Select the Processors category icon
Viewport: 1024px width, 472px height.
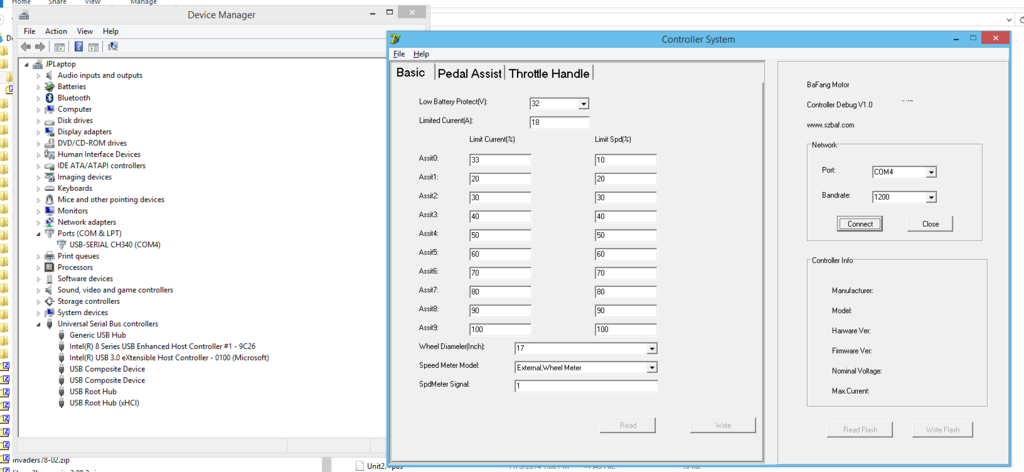50,267
